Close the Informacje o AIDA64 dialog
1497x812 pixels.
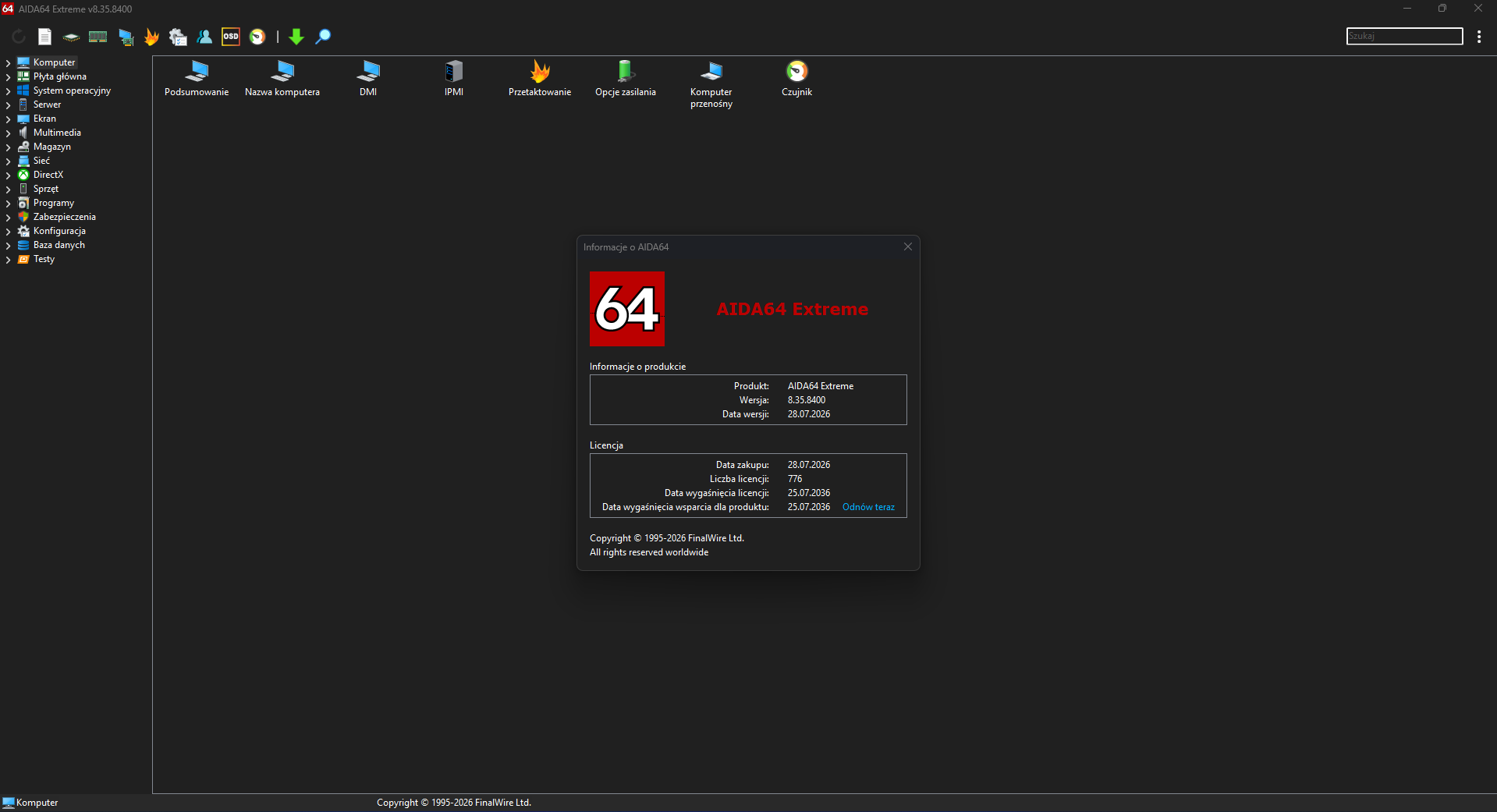click(908, 246)
